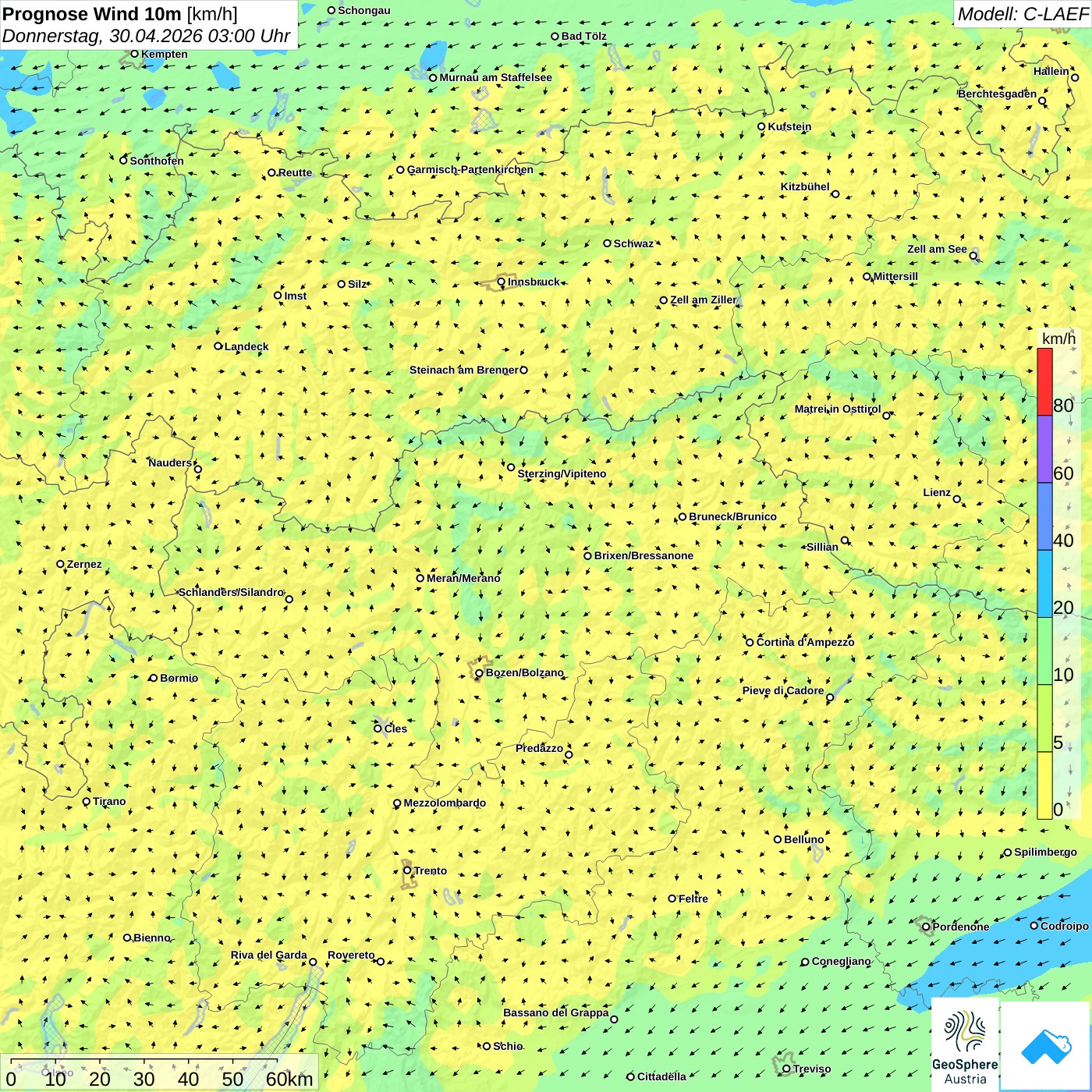Click the 'Zell am Ziller' label

704,300
